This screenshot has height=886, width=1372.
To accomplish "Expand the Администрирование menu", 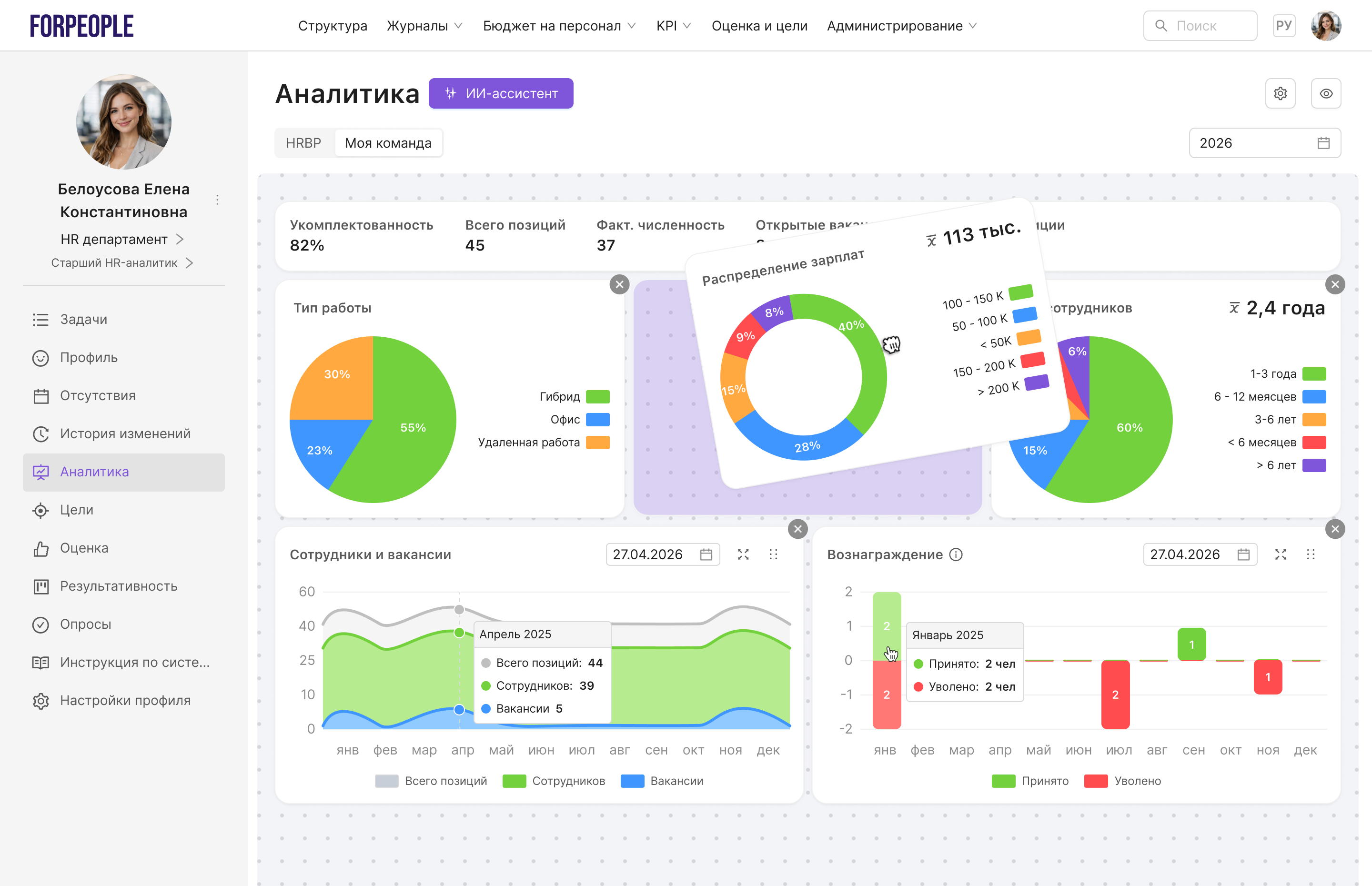I will click(x=901, y=26).
